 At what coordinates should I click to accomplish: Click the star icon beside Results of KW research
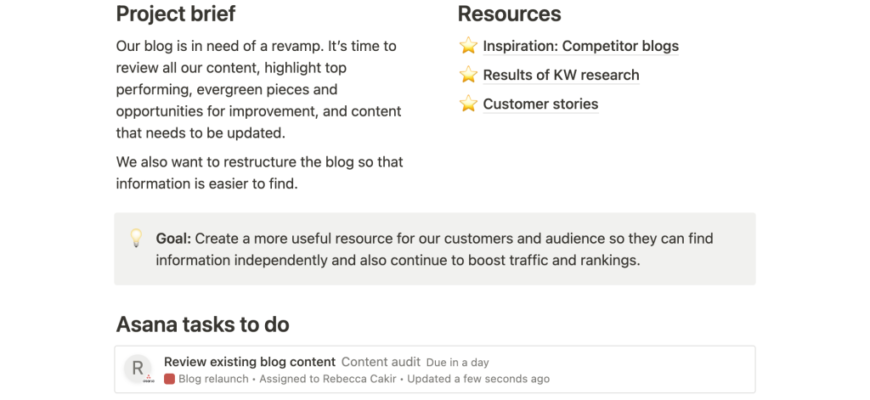(x=468, y=74)
